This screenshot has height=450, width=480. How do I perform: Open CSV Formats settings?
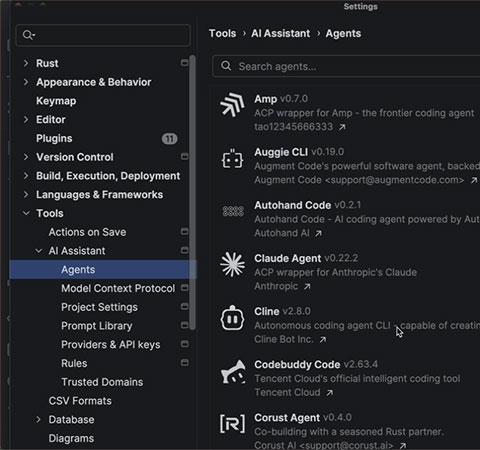(x=80, y=401)
